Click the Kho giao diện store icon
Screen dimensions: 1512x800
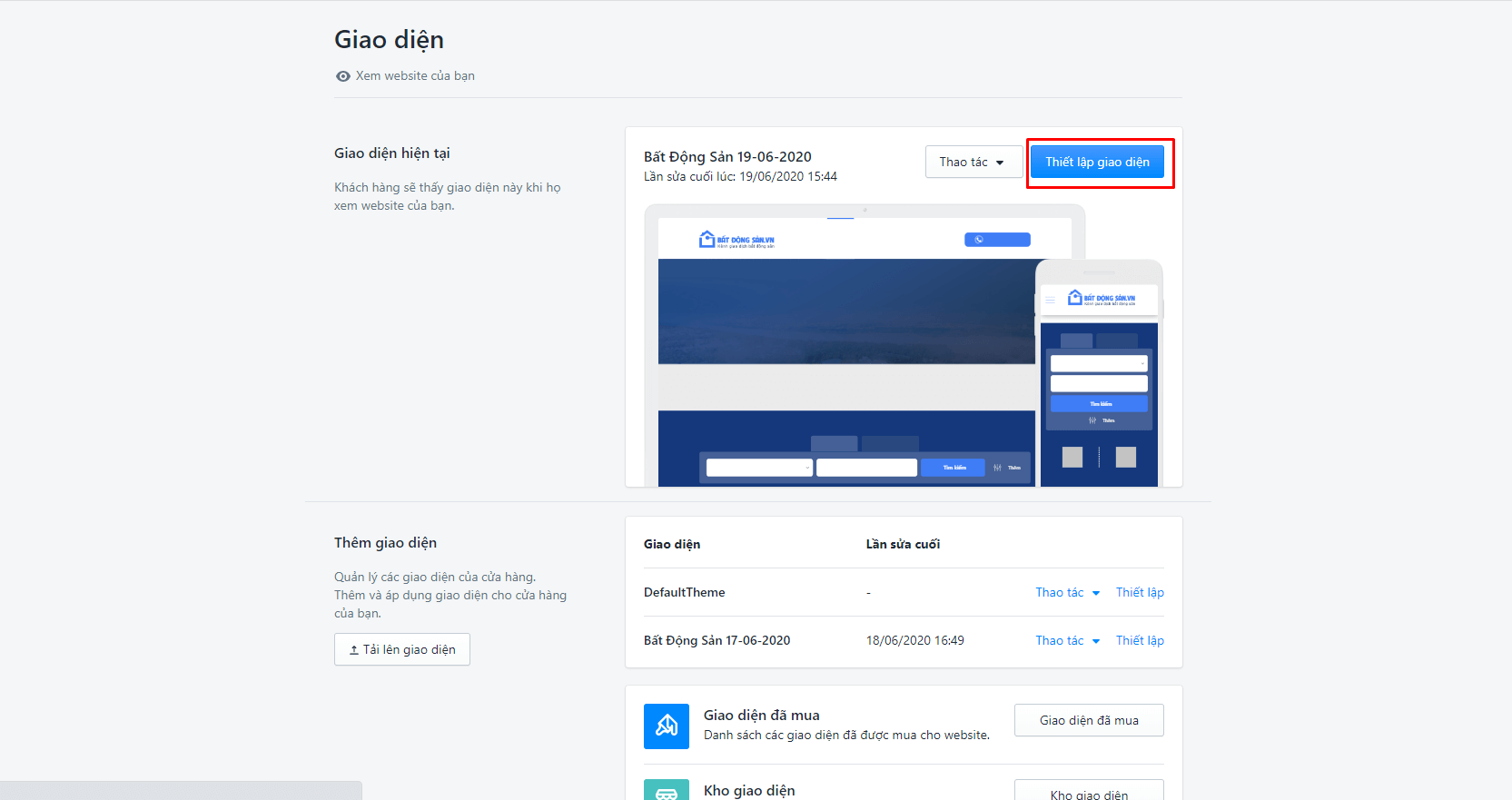667,790
